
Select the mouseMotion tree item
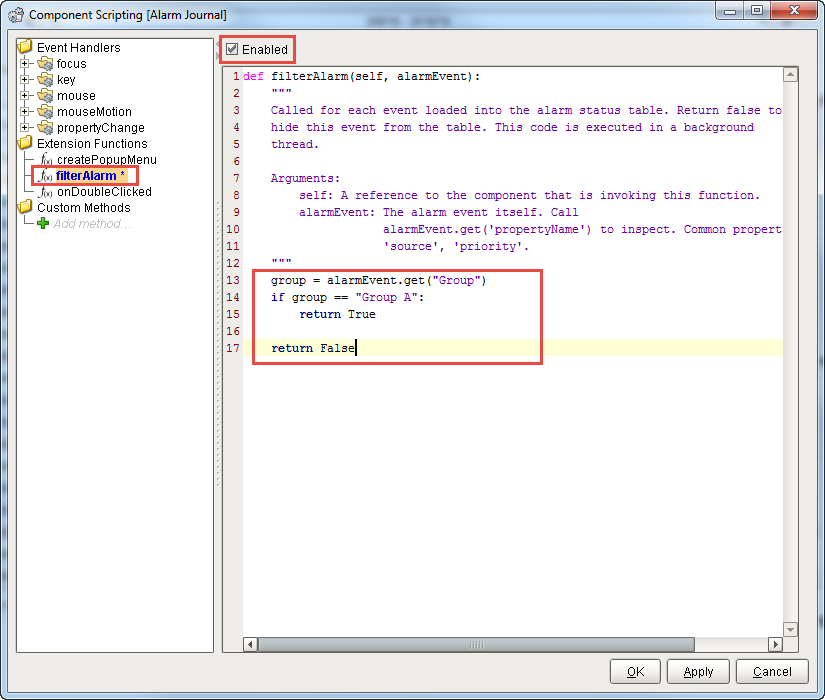pyautogui.click(x=94, y=112)
